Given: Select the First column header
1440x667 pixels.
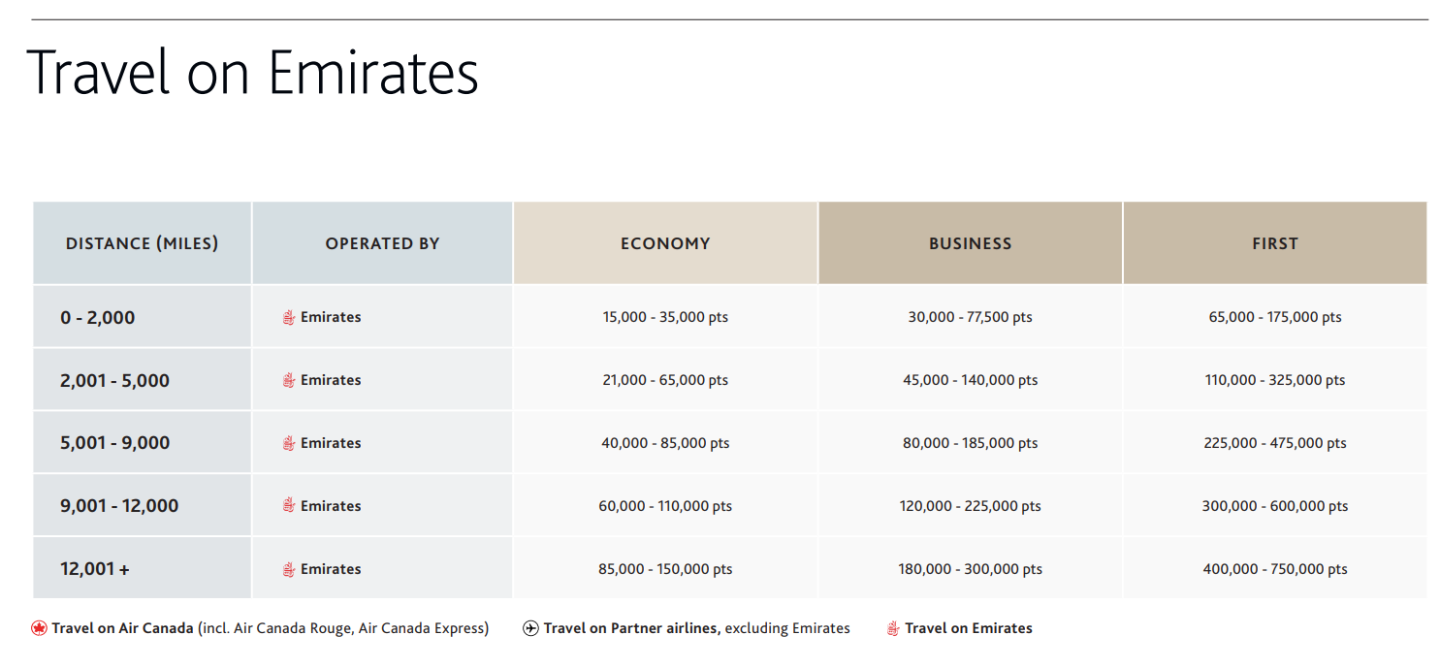Looking at the screenshot, I should tap(1275, 243).
